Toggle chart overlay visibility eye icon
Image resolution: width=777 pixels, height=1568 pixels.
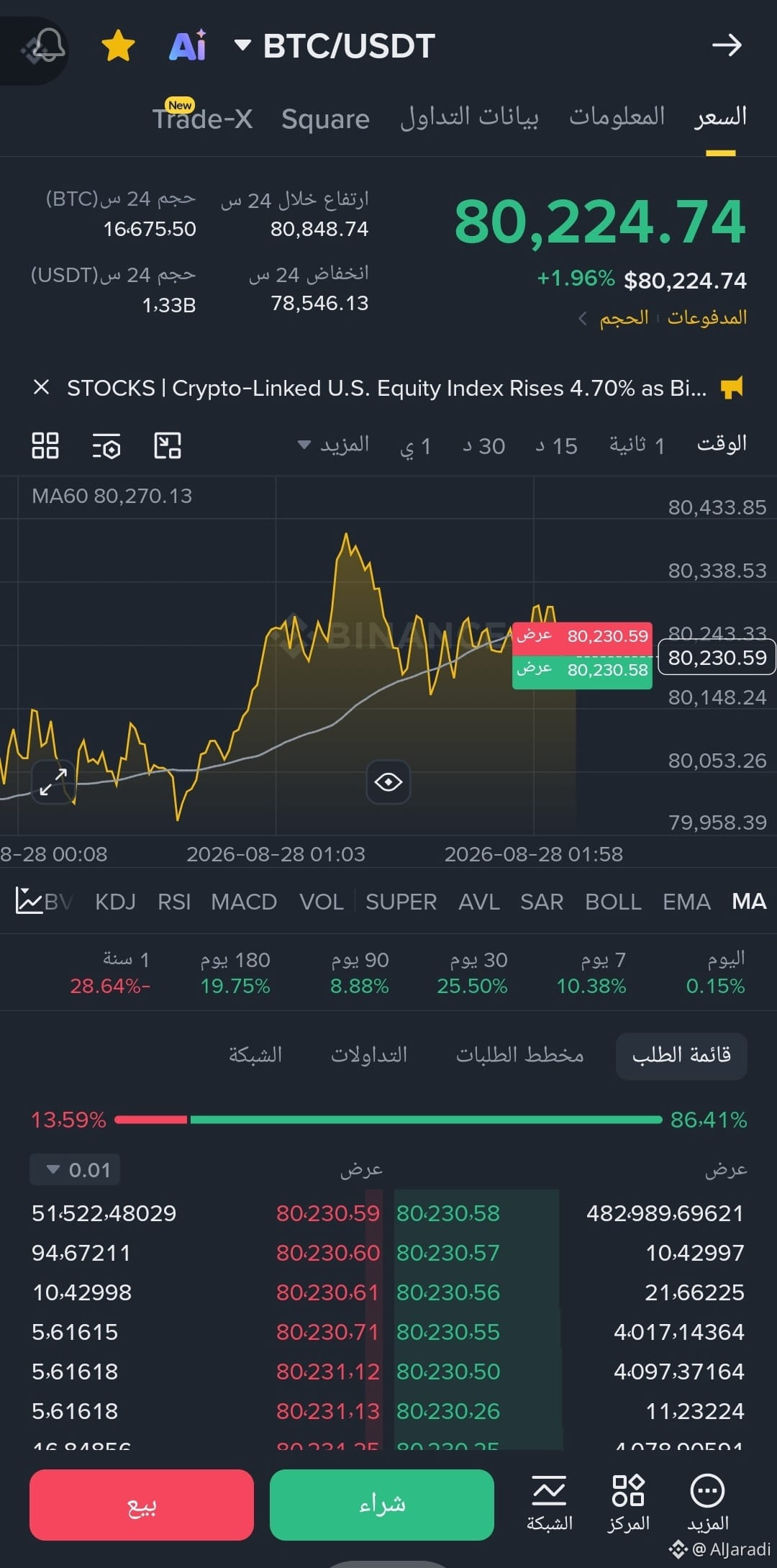pos(388,782)
